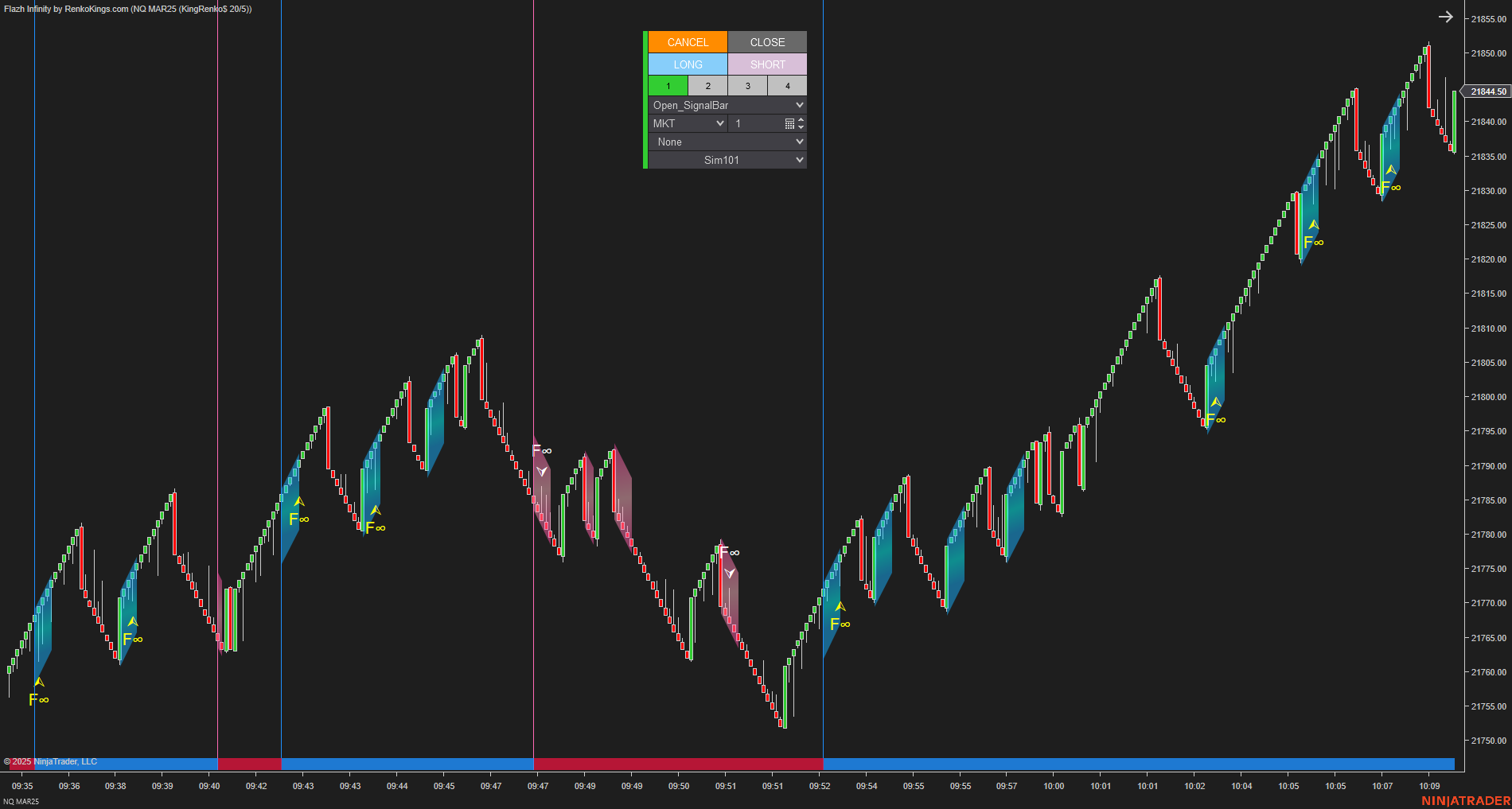Viewport: 1512px width, 809px height.
Task: Click the CLOSE position button
Action: click(766, 42)
